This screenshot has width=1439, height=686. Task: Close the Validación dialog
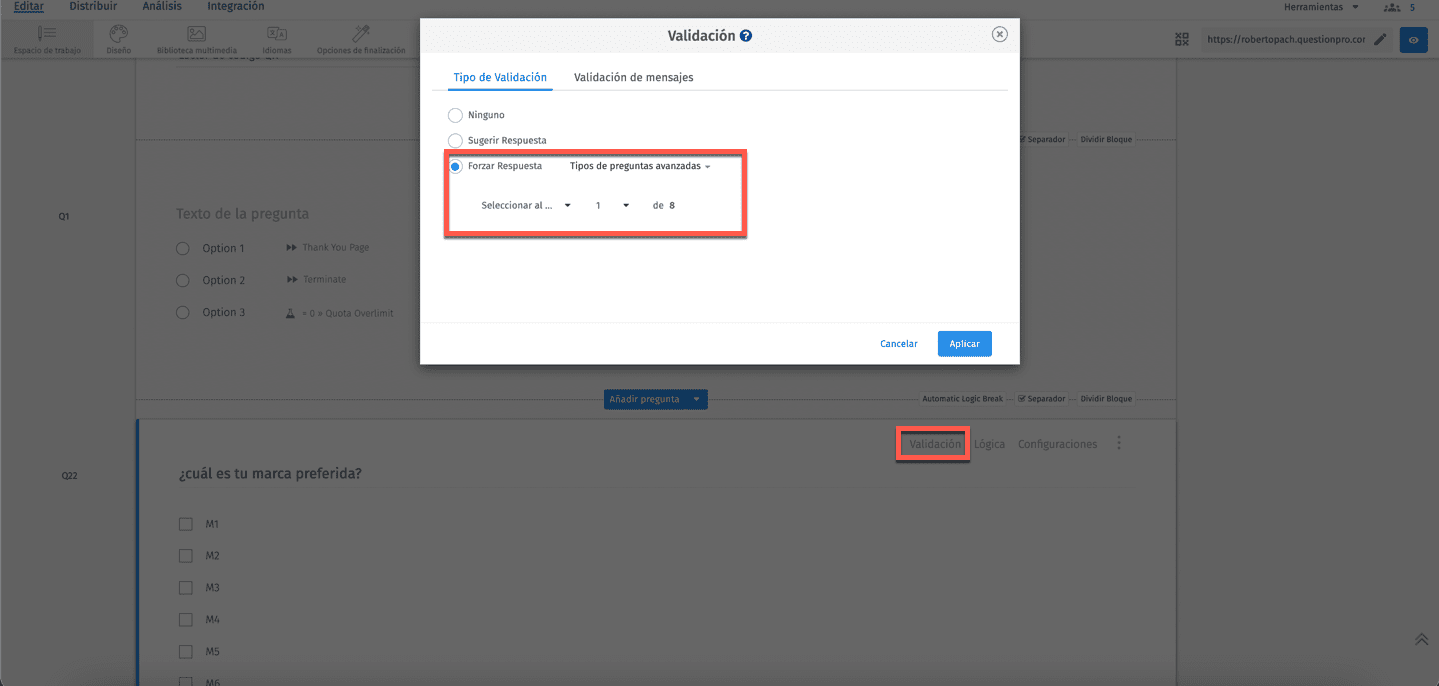[x=999, y=34]
